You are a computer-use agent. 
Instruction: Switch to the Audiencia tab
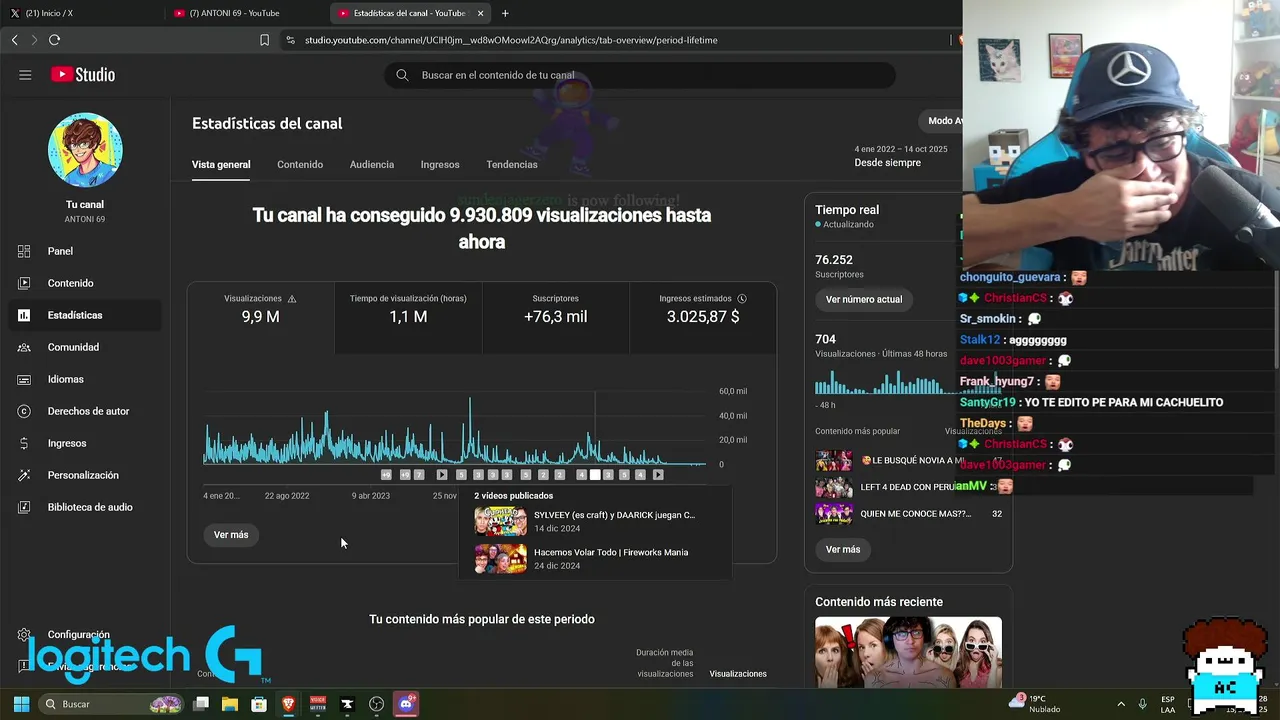[372, 164]
